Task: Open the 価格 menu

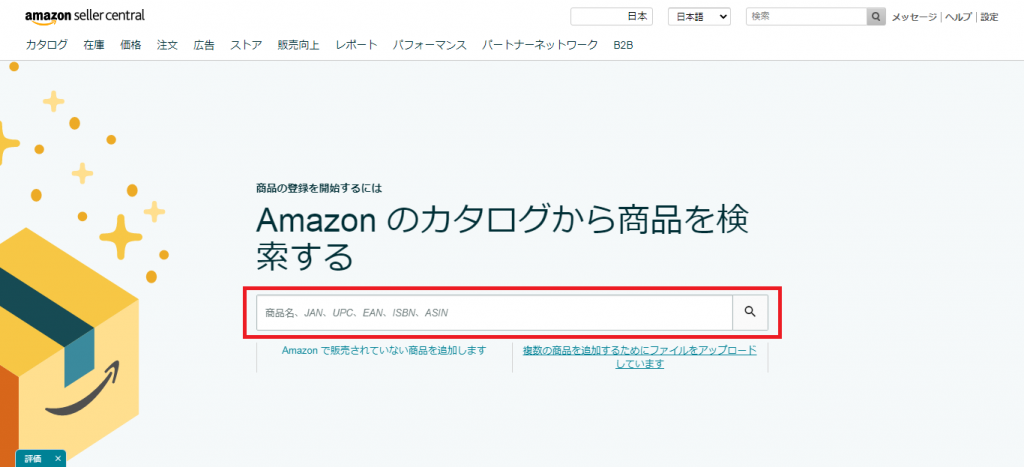Action: tap(130, 45)
